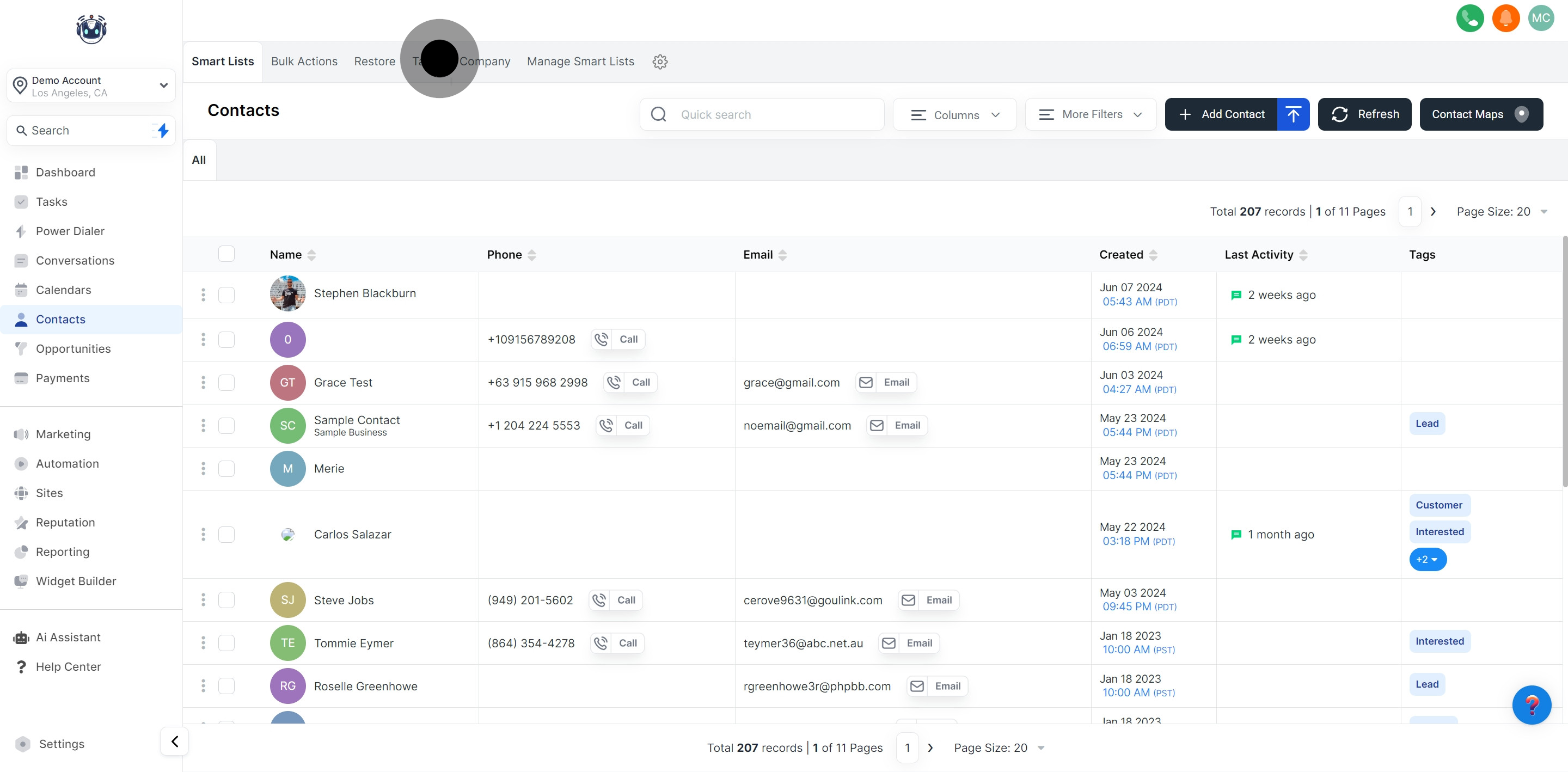Click the lightning bolt quick action icon
This screenshot has width=1568, height=772.
(x=163, y=130)
